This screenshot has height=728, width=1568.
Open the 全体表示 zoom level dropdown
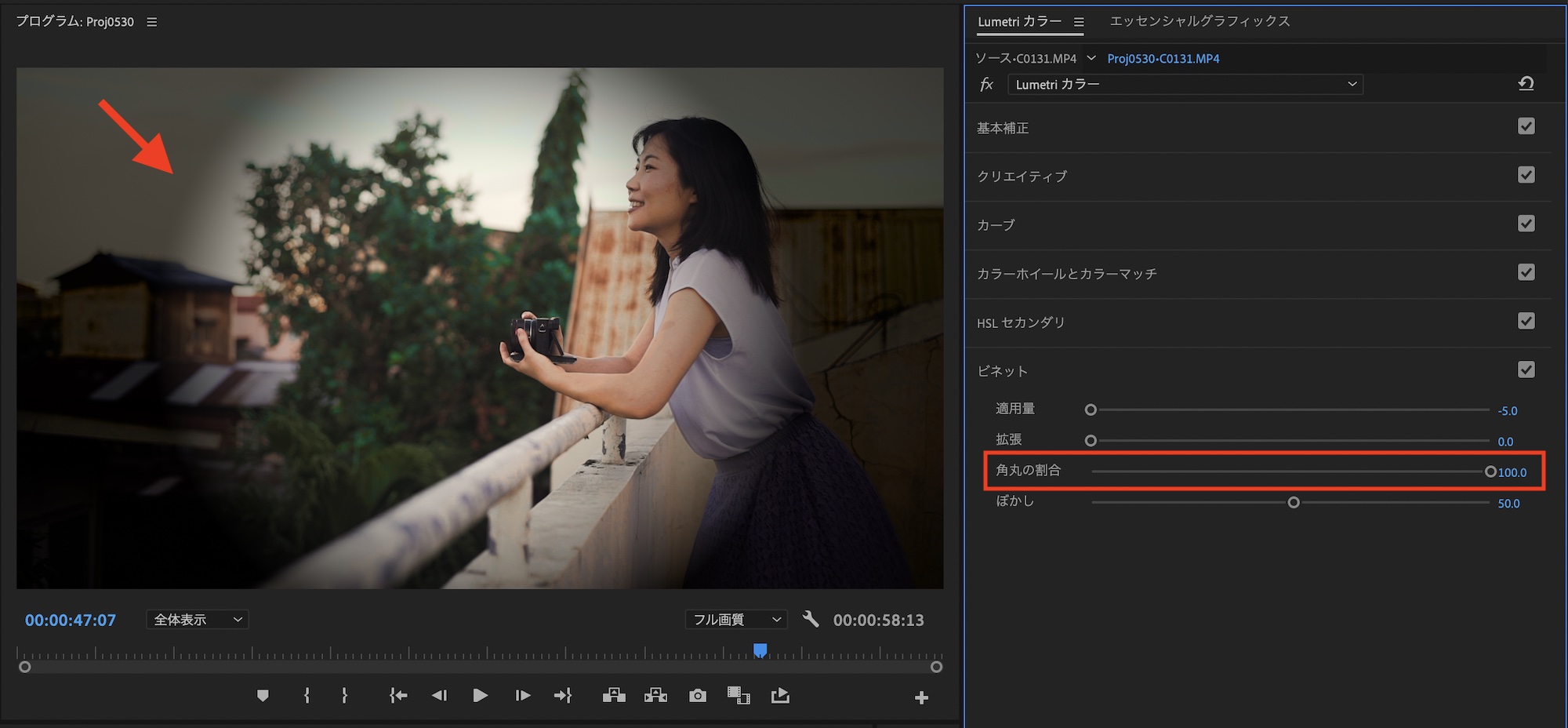198,620
